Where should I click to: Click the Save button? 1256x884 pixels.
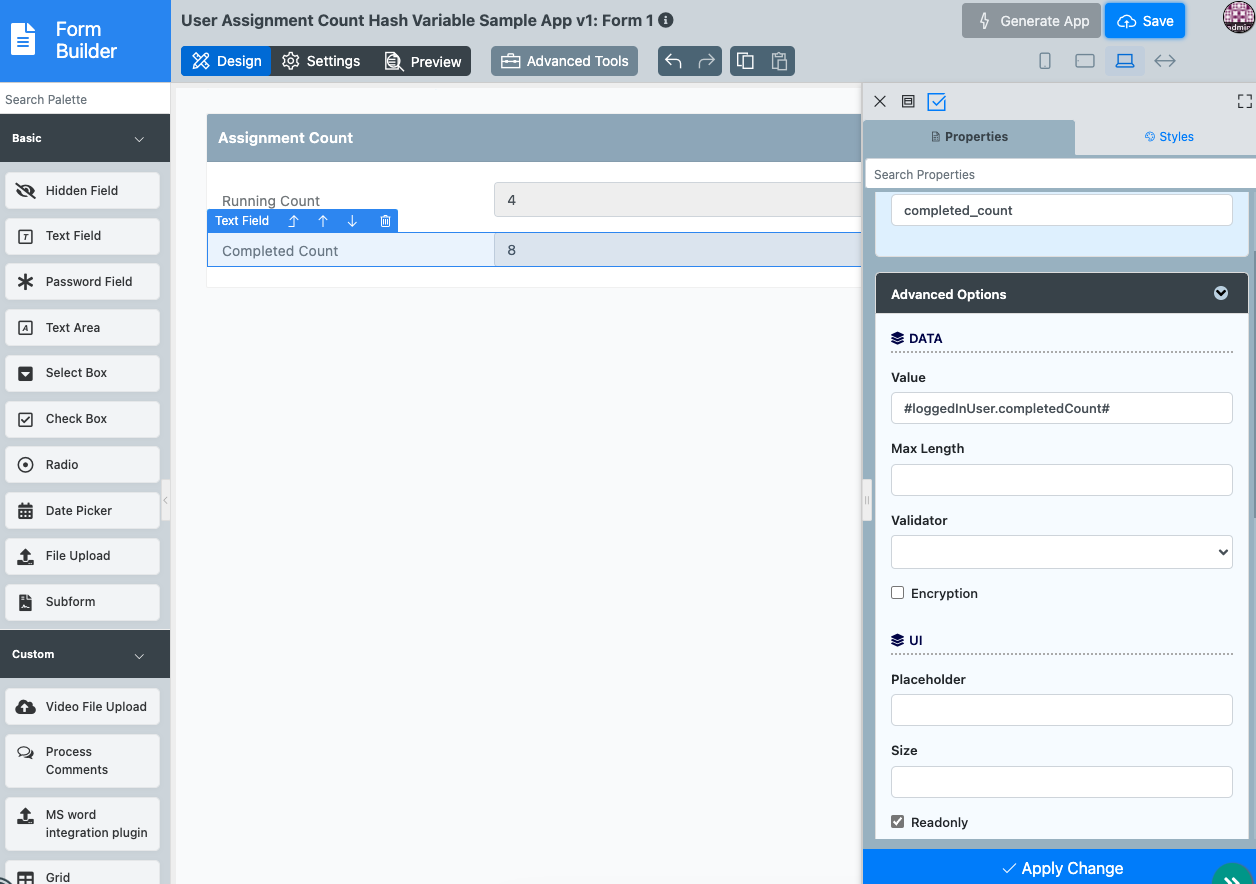1145,21
